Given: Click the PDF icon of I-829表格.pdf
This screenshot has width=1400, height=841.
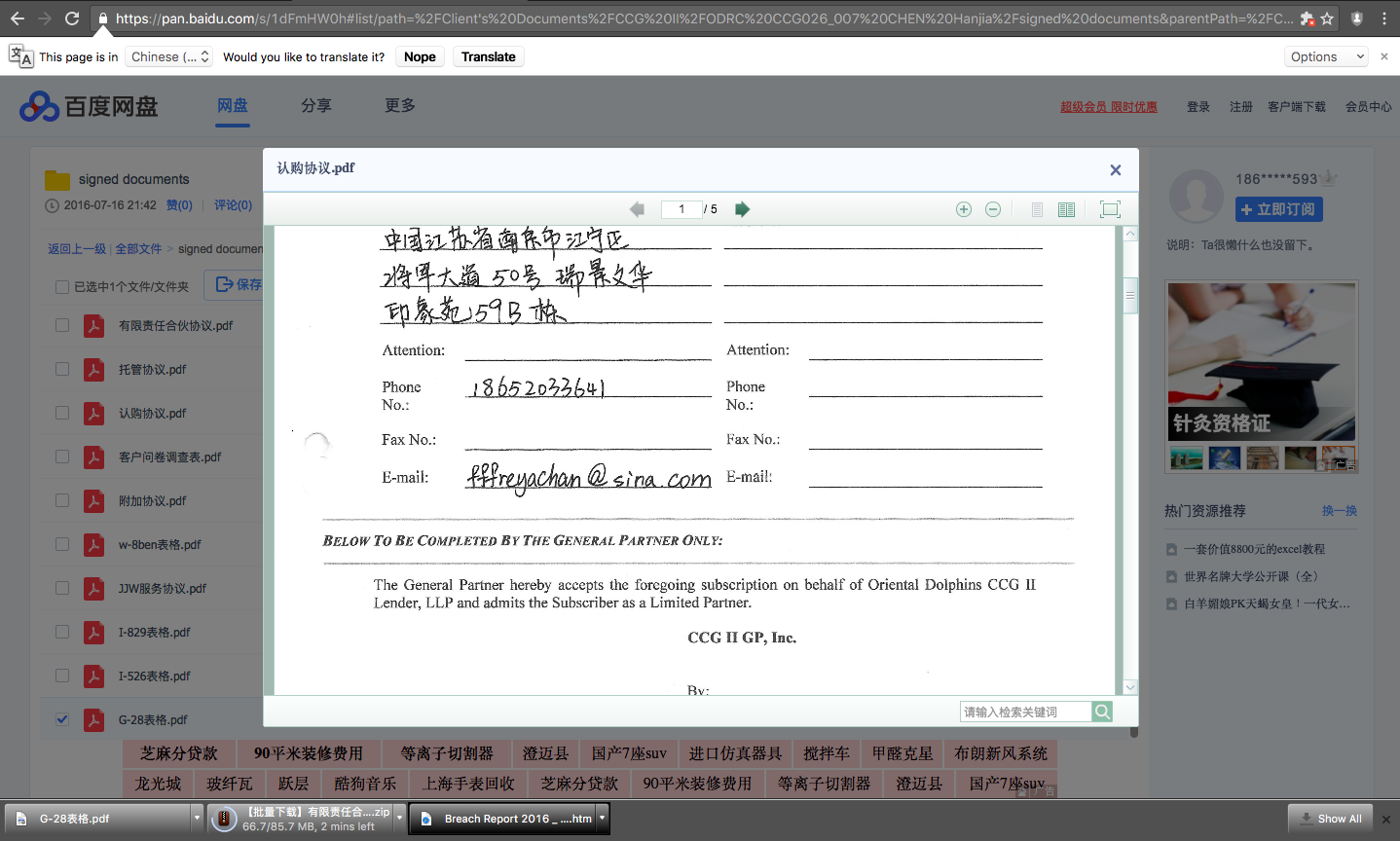Looking at the screenshot, I should 93,632.
